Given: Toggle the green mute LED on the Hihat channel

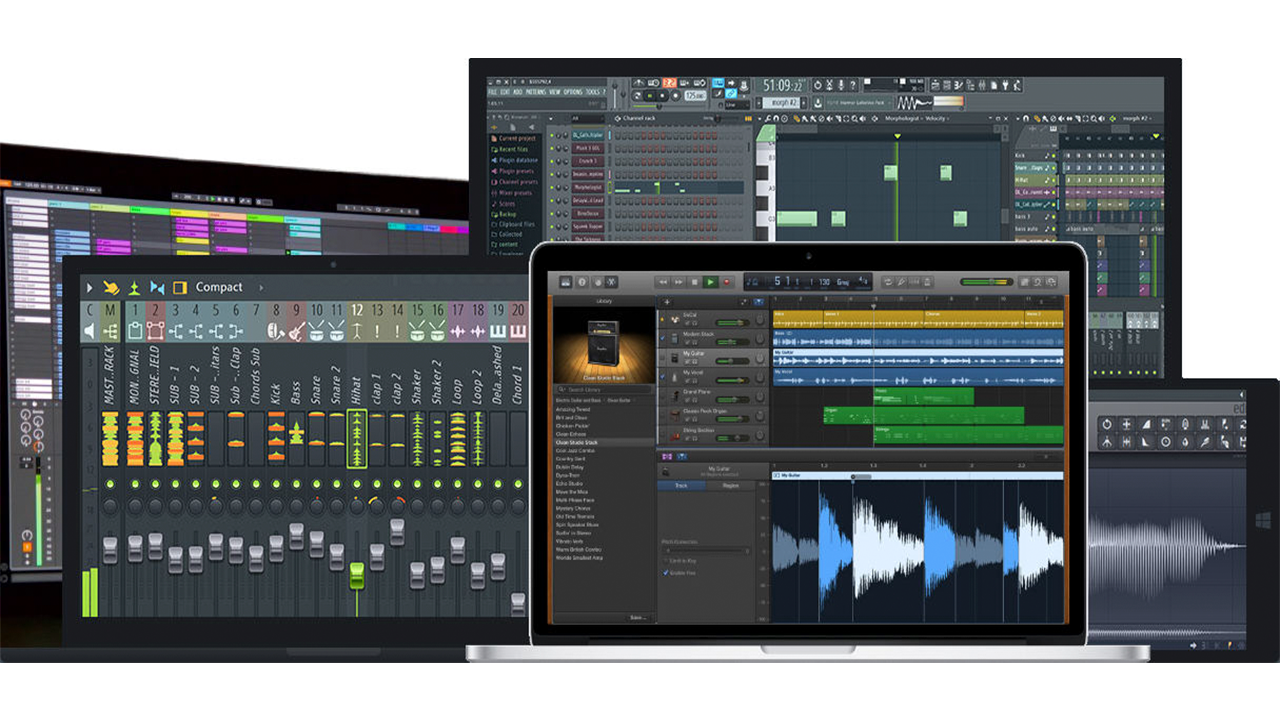Looking at the screenshot, I should point(357,485).
